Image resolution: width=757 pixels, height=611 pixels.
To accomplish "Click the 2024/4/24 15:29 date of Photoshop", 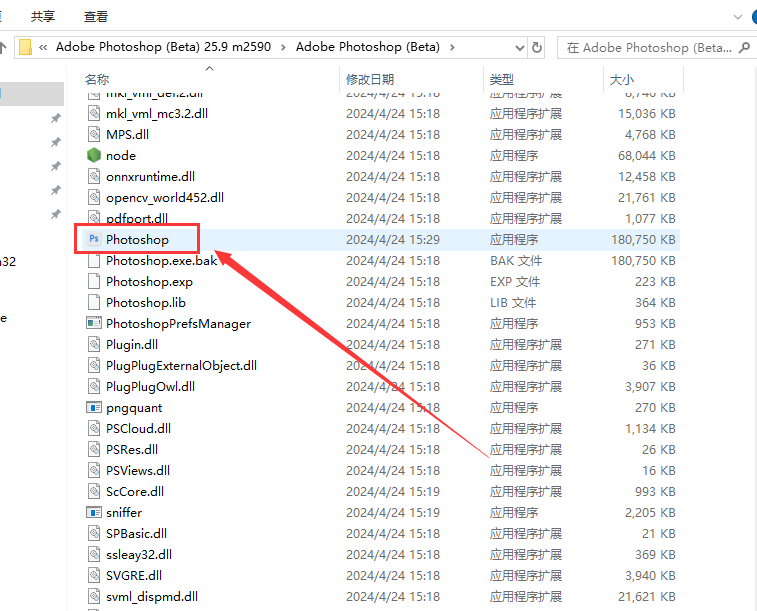I will pos(393,239).
